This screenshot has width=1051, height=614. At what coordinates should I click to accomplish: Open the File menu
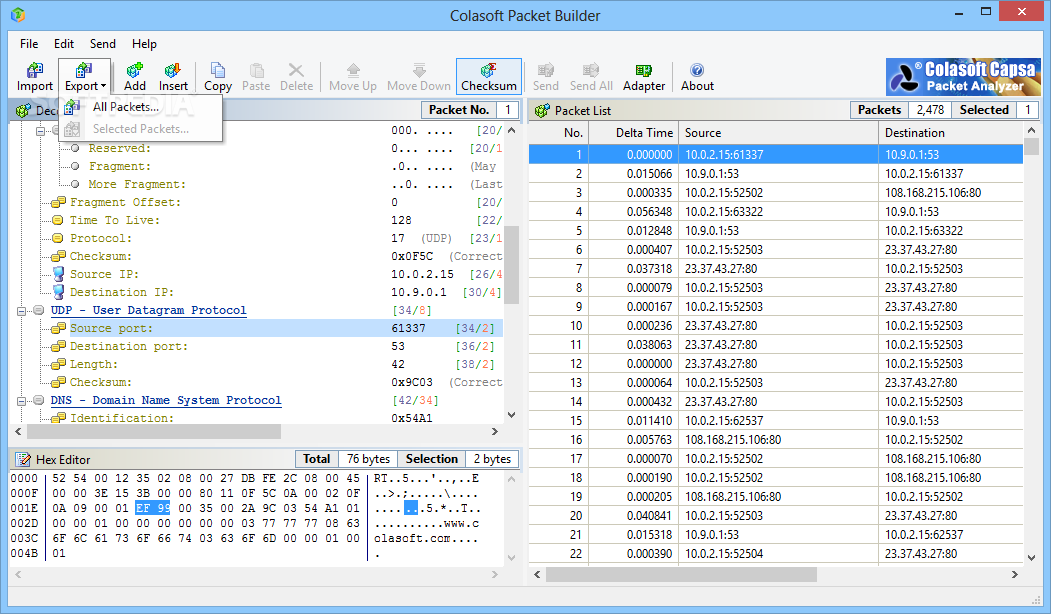[x=29, y=44]
